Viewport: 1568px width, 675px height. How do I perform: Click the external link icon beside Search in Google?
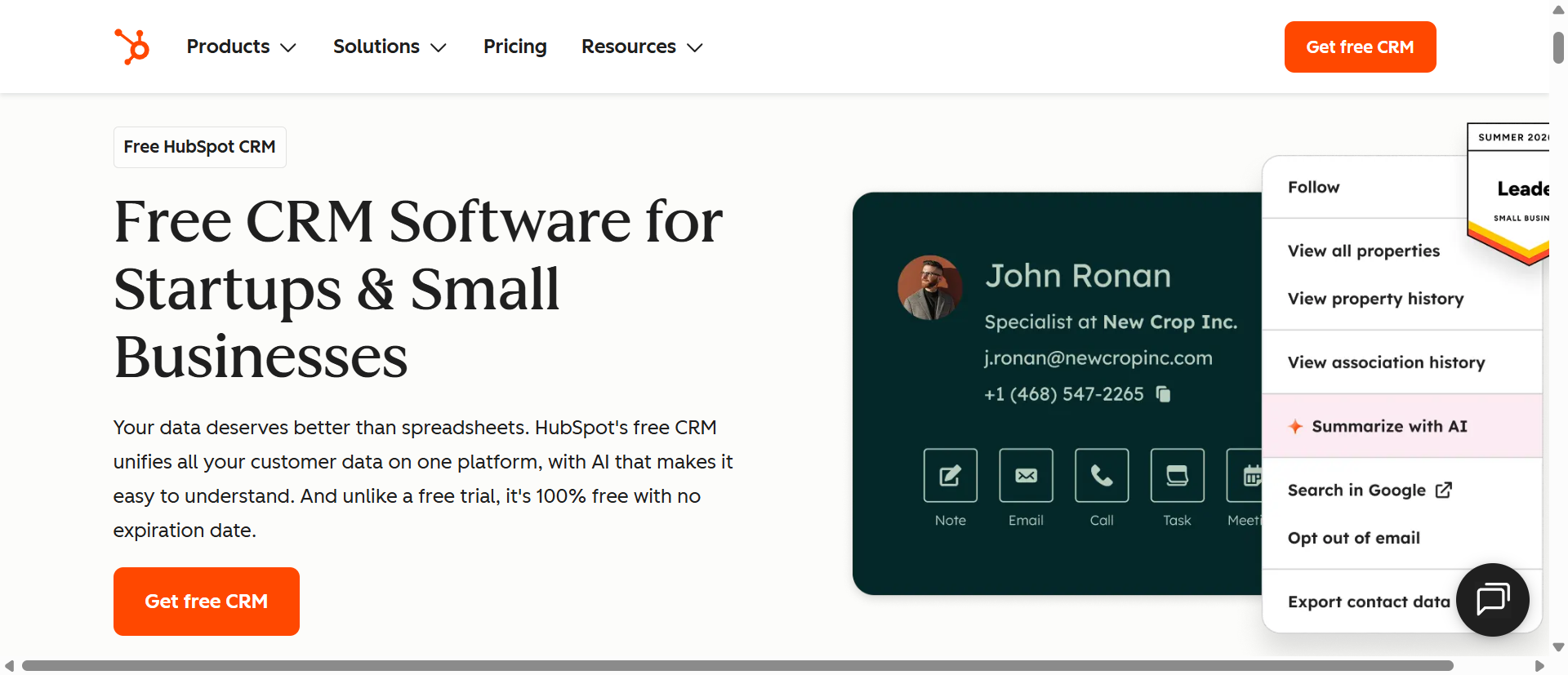pyautogui.click(x=1444, y=490)
